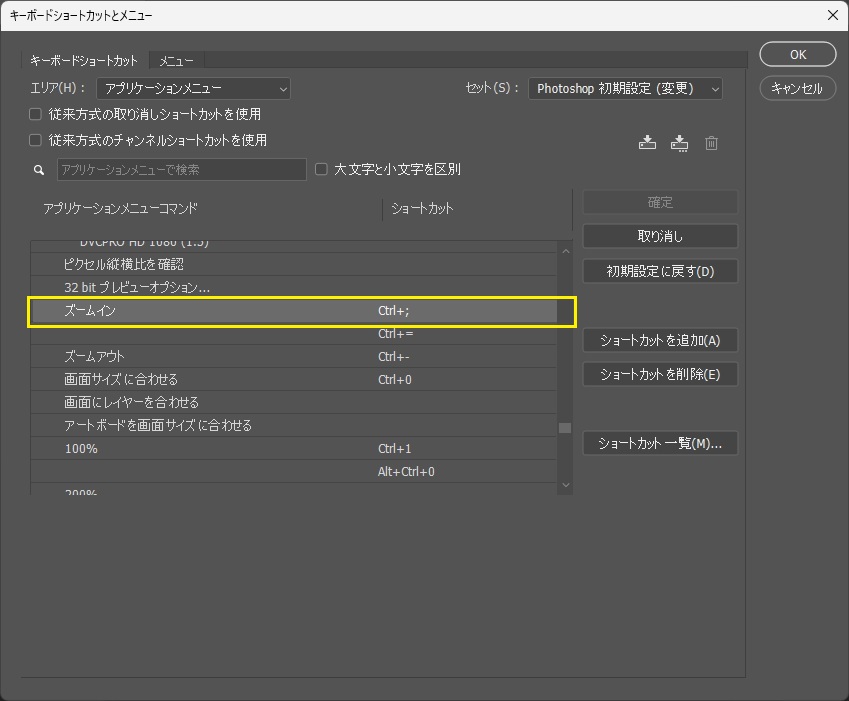This screenshot has width=849, height=701.
Task: Open the エリア dropdown (アプリケーションメニュー)
Action: [x=192, y=89]
